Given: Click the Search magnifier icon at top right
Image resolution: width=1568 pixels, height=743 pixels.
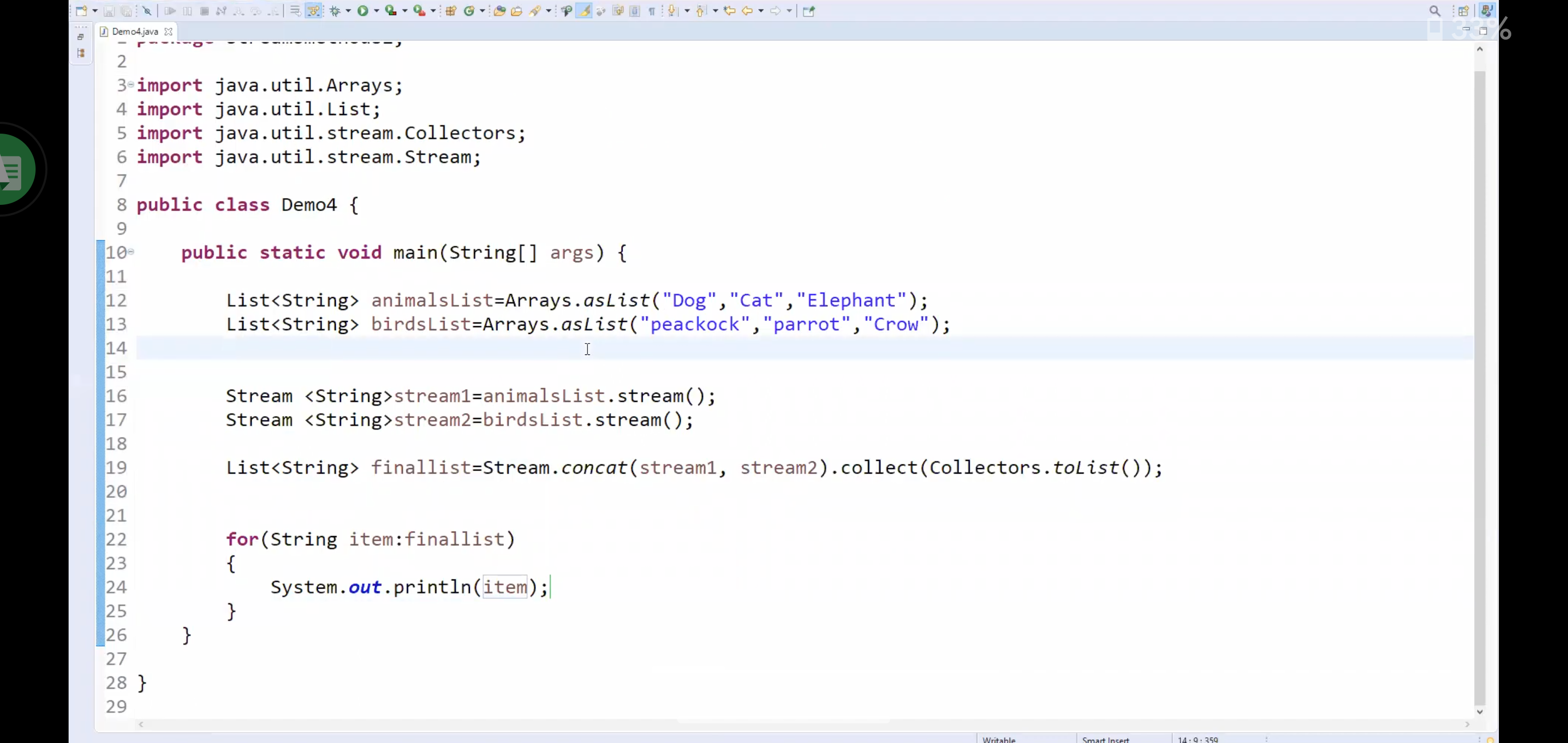Looking at the screenshot, I should pyautogui.click(x=1435, y=11).
